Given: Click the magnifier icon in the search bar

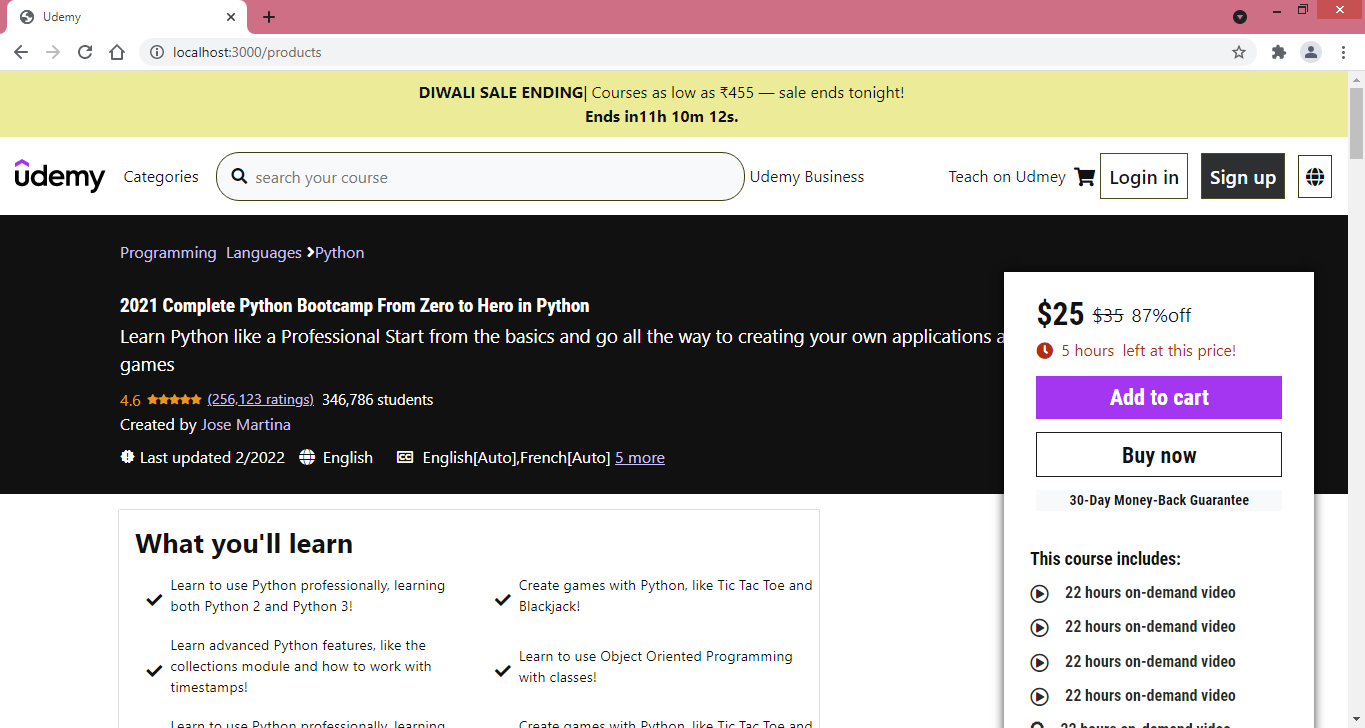Looking at the screenshot, I should pos(239,176).
